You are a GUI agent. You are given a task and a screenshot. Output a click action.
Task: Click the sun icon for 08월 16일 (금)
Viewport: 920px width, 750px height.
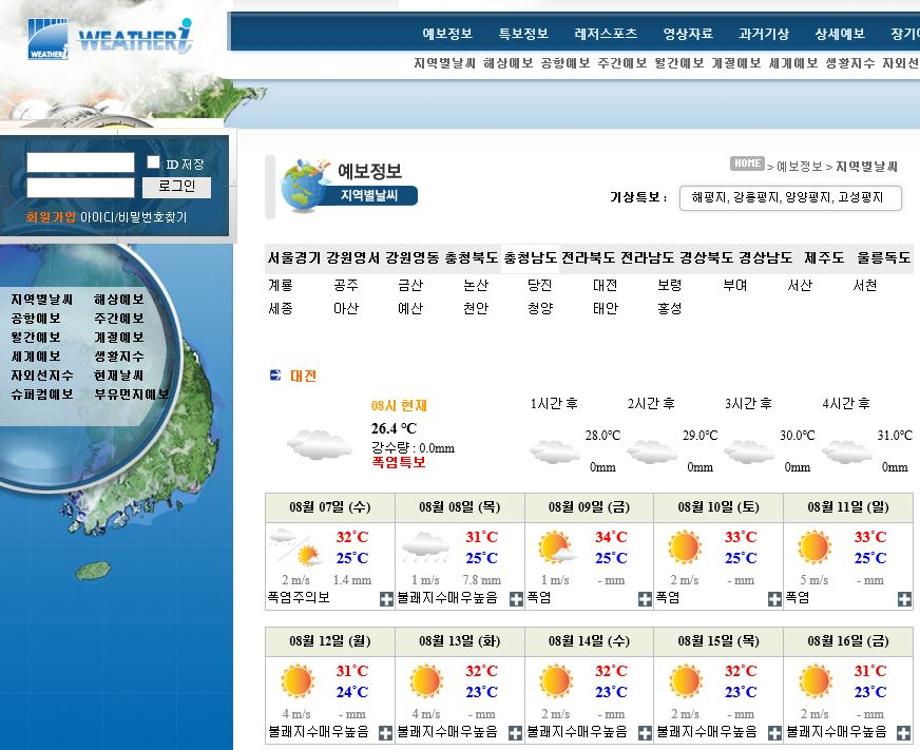[815, 681]
